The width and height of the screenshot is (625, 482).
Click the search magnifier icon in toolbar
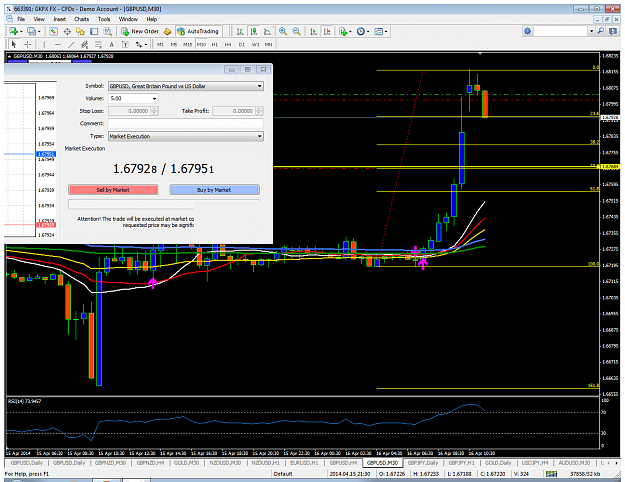(600, 31)
